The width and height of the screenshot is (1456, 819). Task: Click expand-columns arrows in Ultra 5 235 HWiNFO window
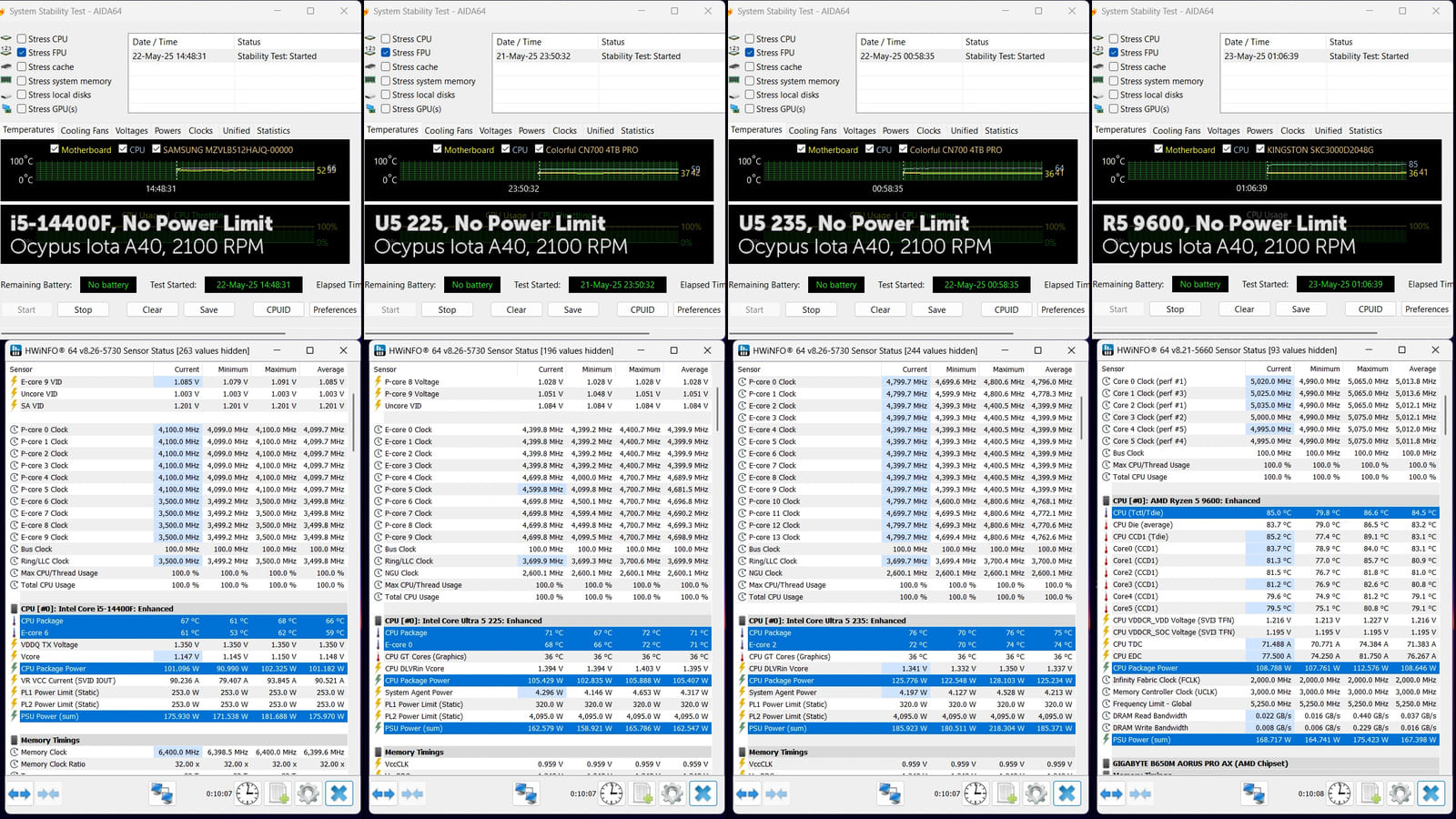coord(747,794)
